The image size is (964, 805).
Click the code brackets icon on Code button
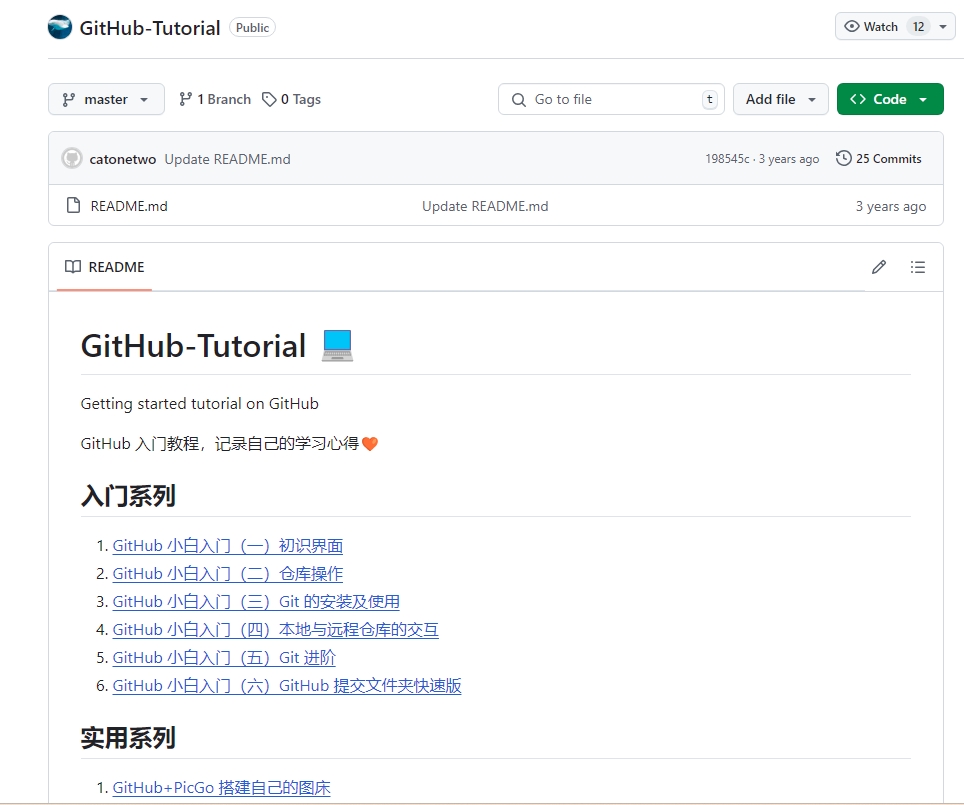tap(858, 99)
